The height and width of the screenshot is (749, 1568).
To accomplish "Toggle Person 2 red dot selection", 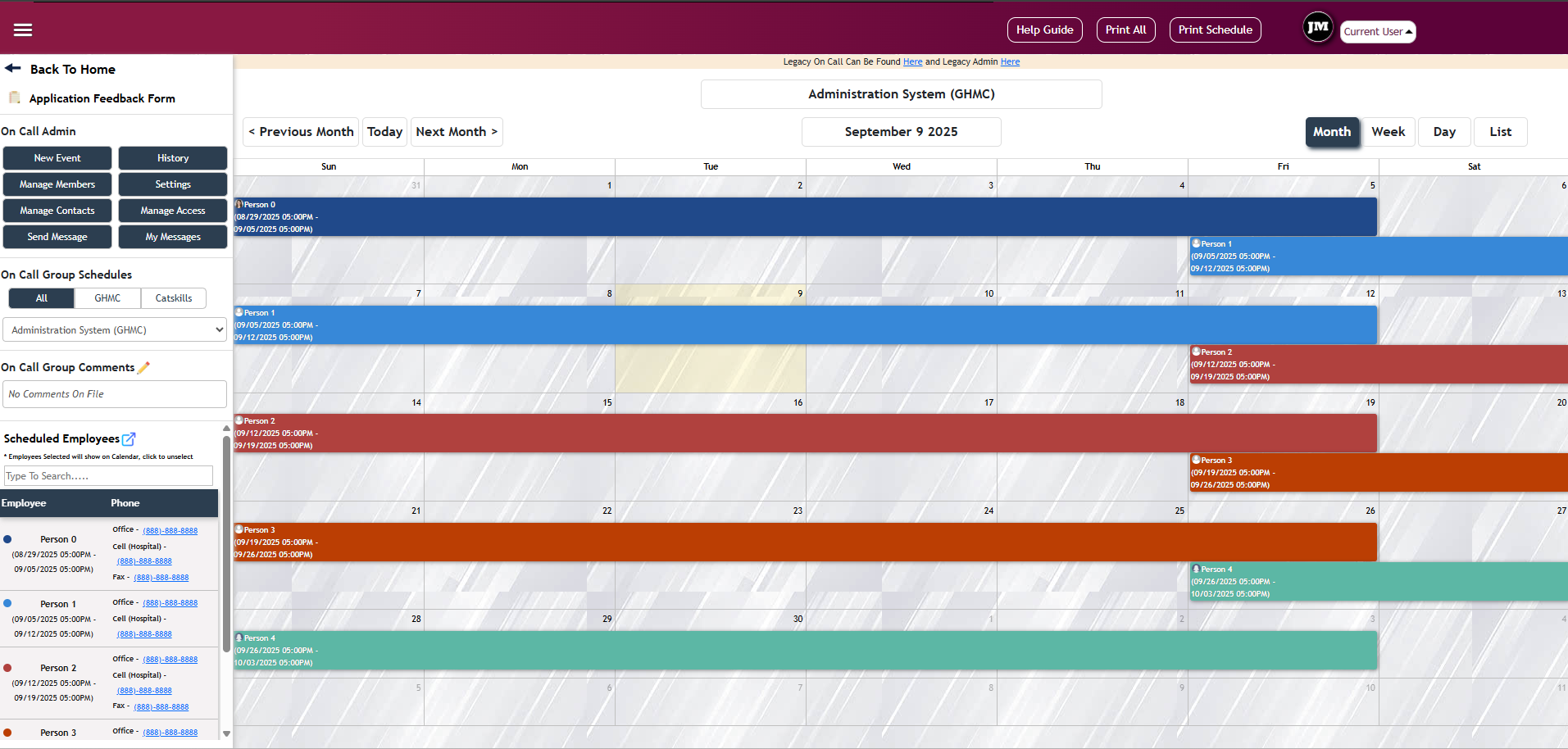I will pyautogui.click(x=7, y=668).
